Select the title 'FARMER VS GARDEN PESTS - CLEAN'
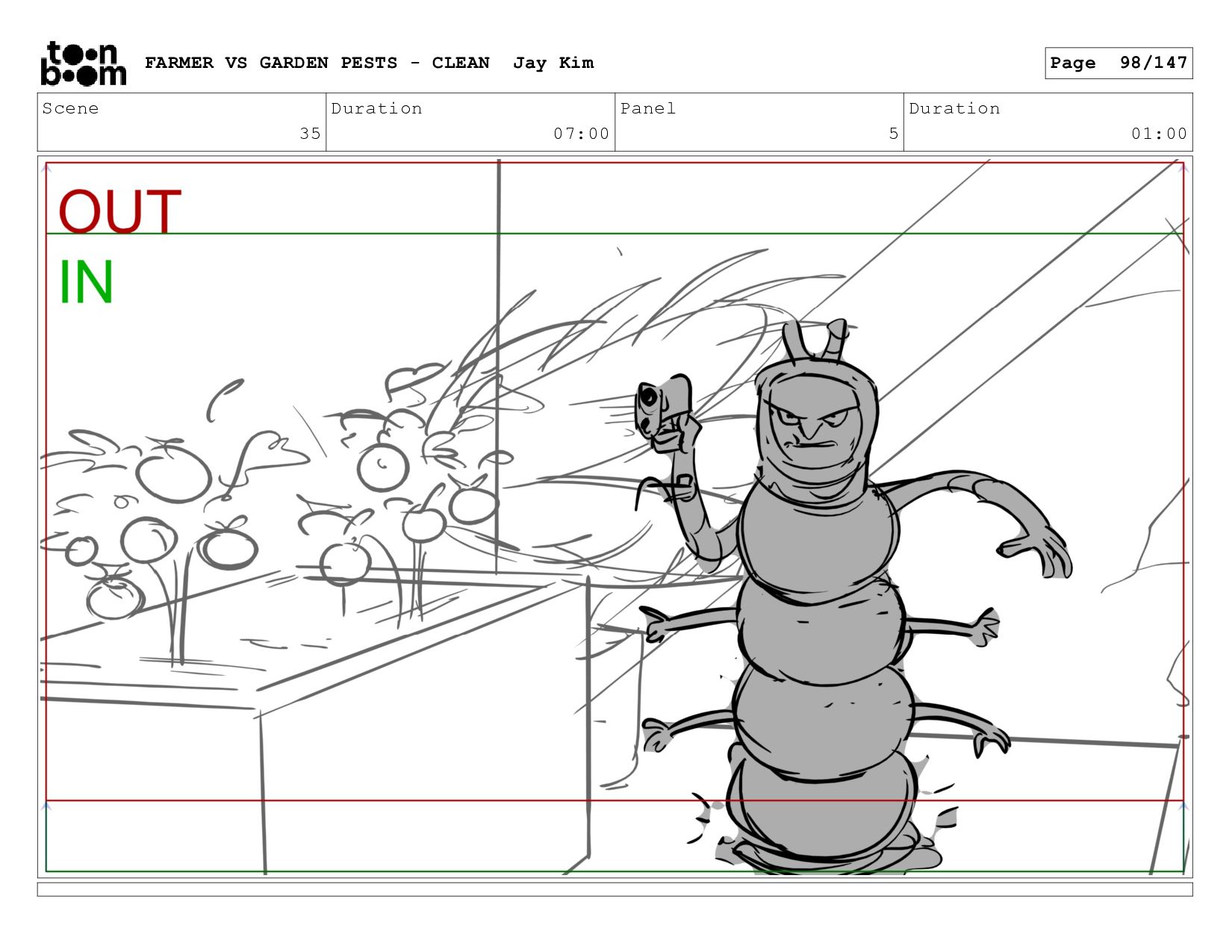 pyautogui.click(x=317, y=63)
